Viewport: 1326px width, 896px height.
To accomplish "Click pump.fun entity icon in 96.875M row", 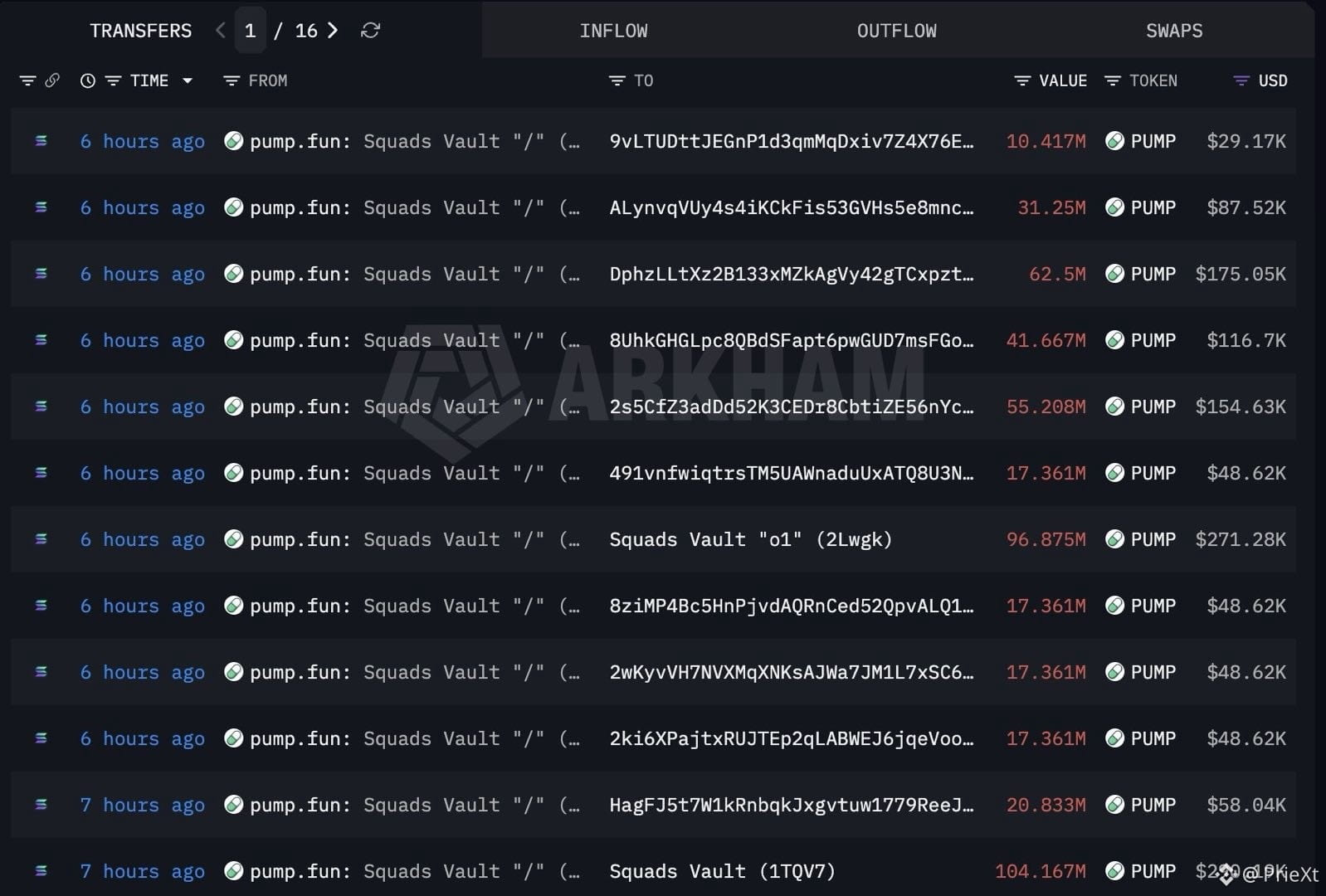I will [234, 539].
